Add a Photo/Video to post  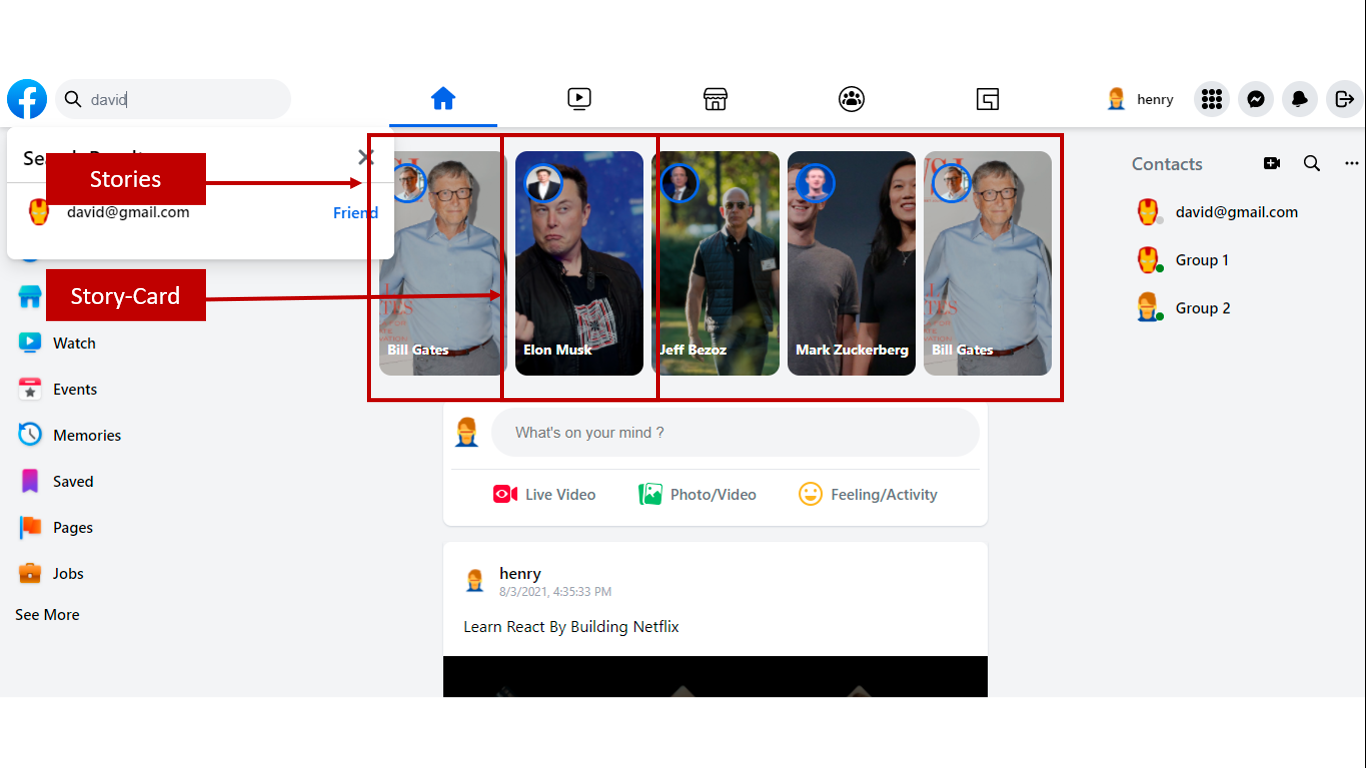click(x=697, y=494)
